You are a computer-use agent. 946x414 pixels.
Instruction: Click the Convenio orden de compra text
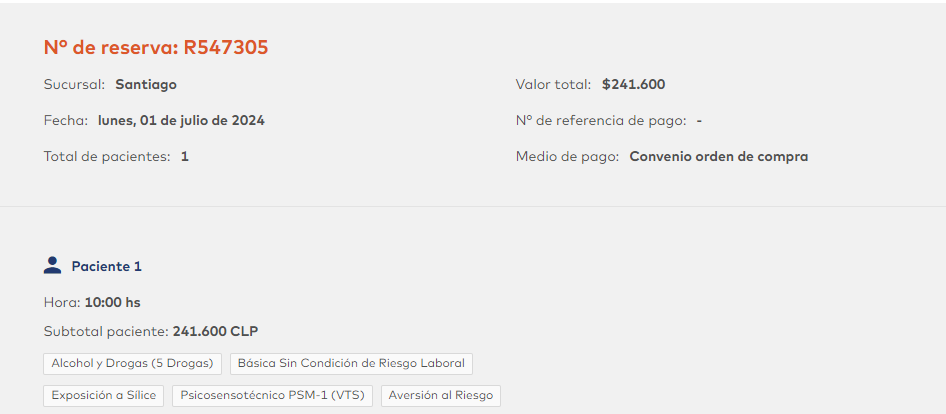(718, 157)
